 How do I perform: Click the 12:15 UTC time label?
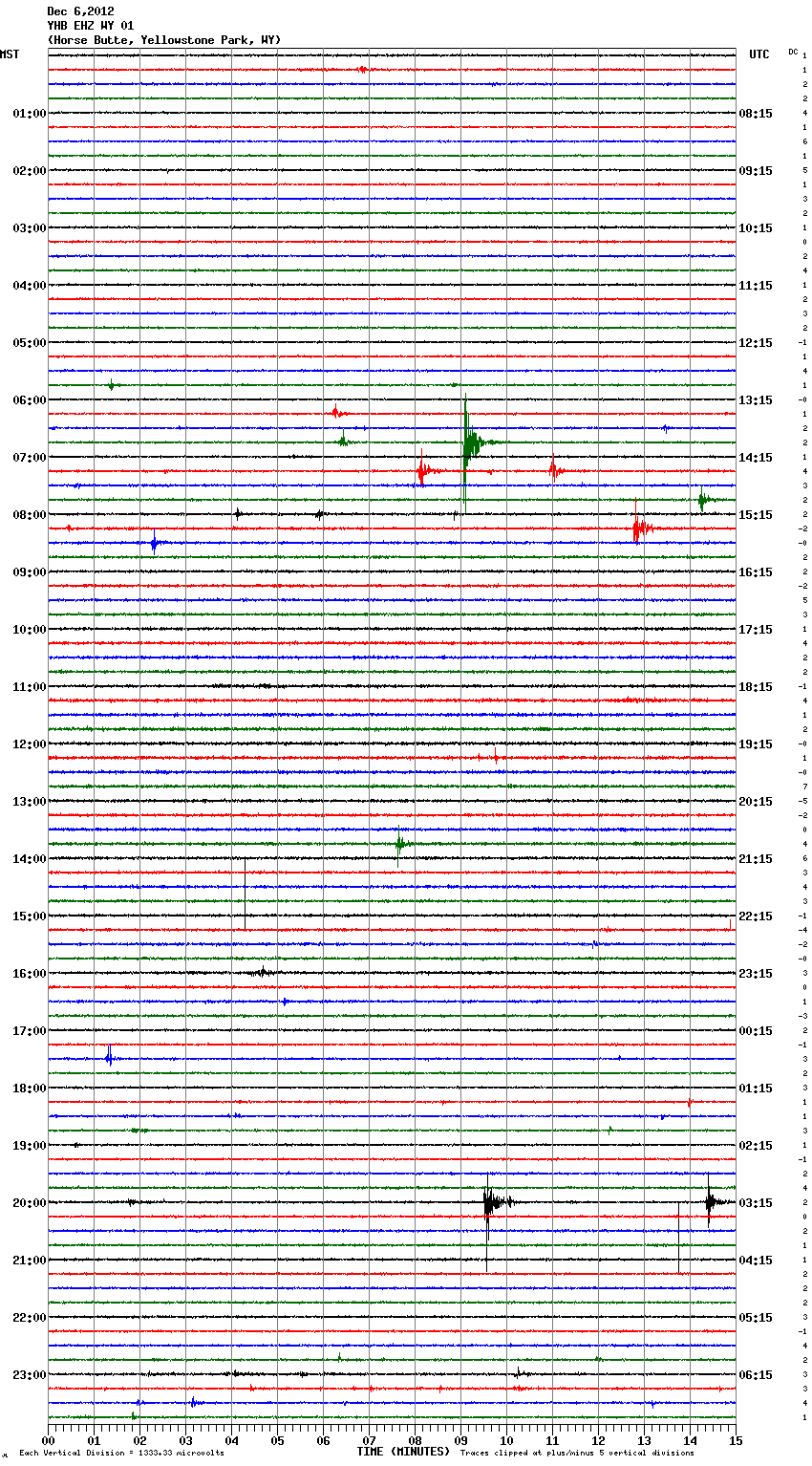(x=756, y=343)
